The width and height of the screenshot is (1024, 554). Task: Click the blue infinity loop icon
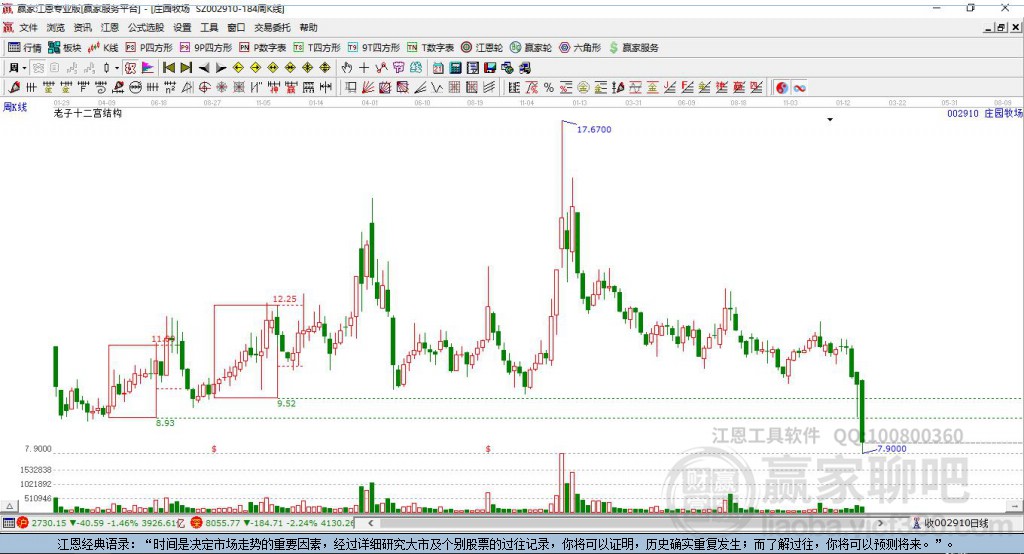pos(799,88)
